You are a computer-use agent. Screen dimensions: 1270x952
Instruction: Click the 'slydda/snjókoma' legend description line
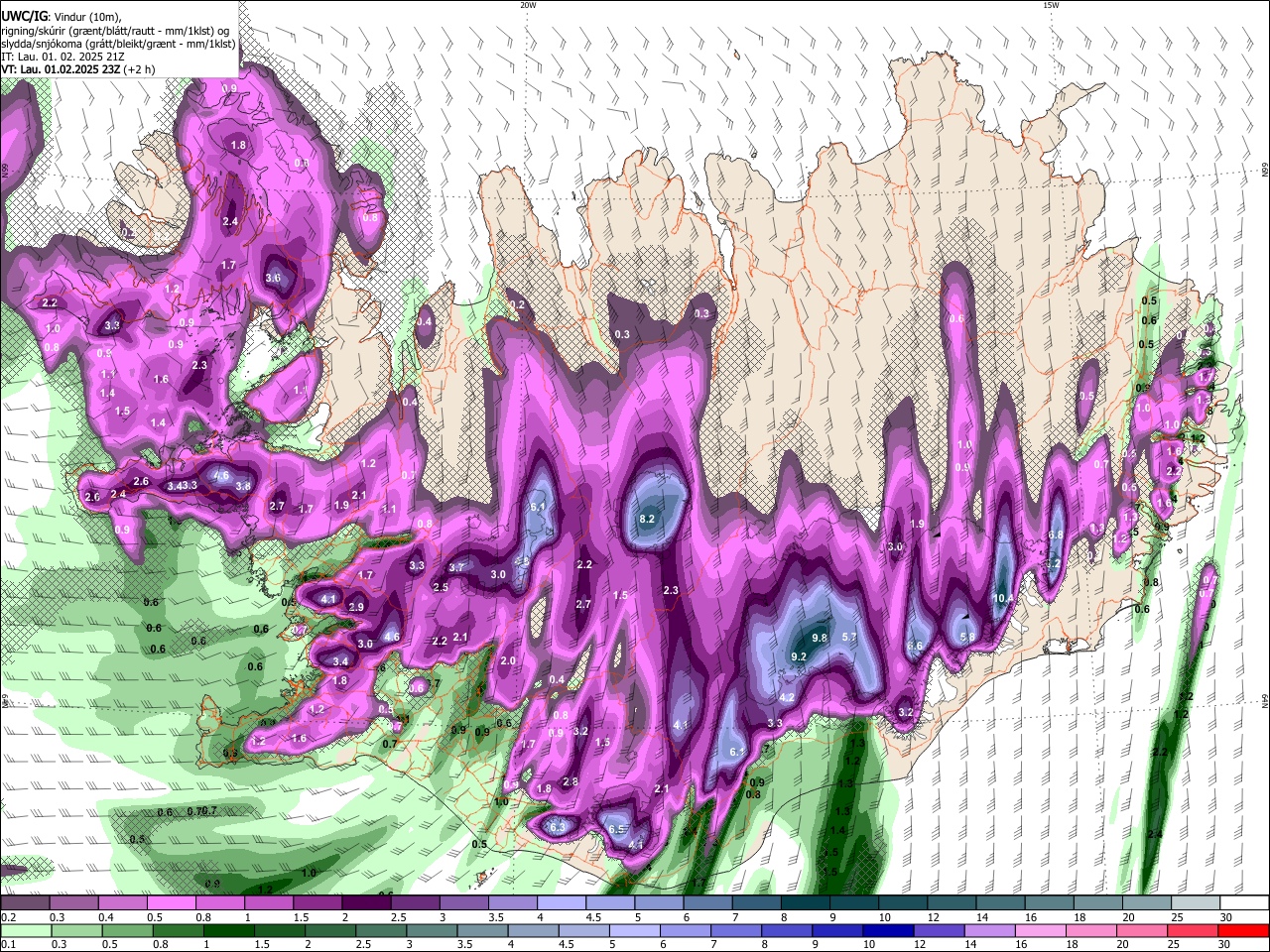click(x=118, y=44)
